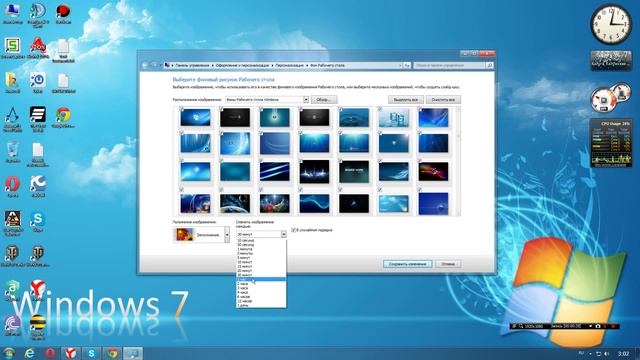This screenshot has width=640, height=360.
Task: Click the CPU Usage meter gadget
Action: coord(611,143)
